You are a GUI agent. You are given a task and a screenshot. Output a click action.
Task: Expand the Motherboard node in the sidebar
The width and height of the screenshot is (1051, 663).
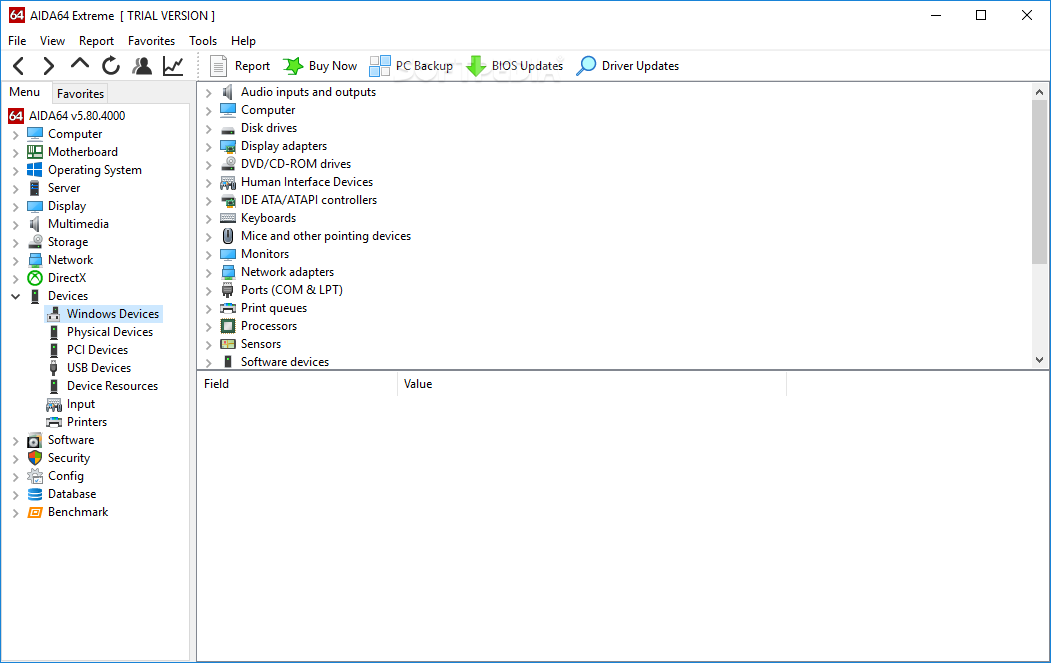(15, 153)
